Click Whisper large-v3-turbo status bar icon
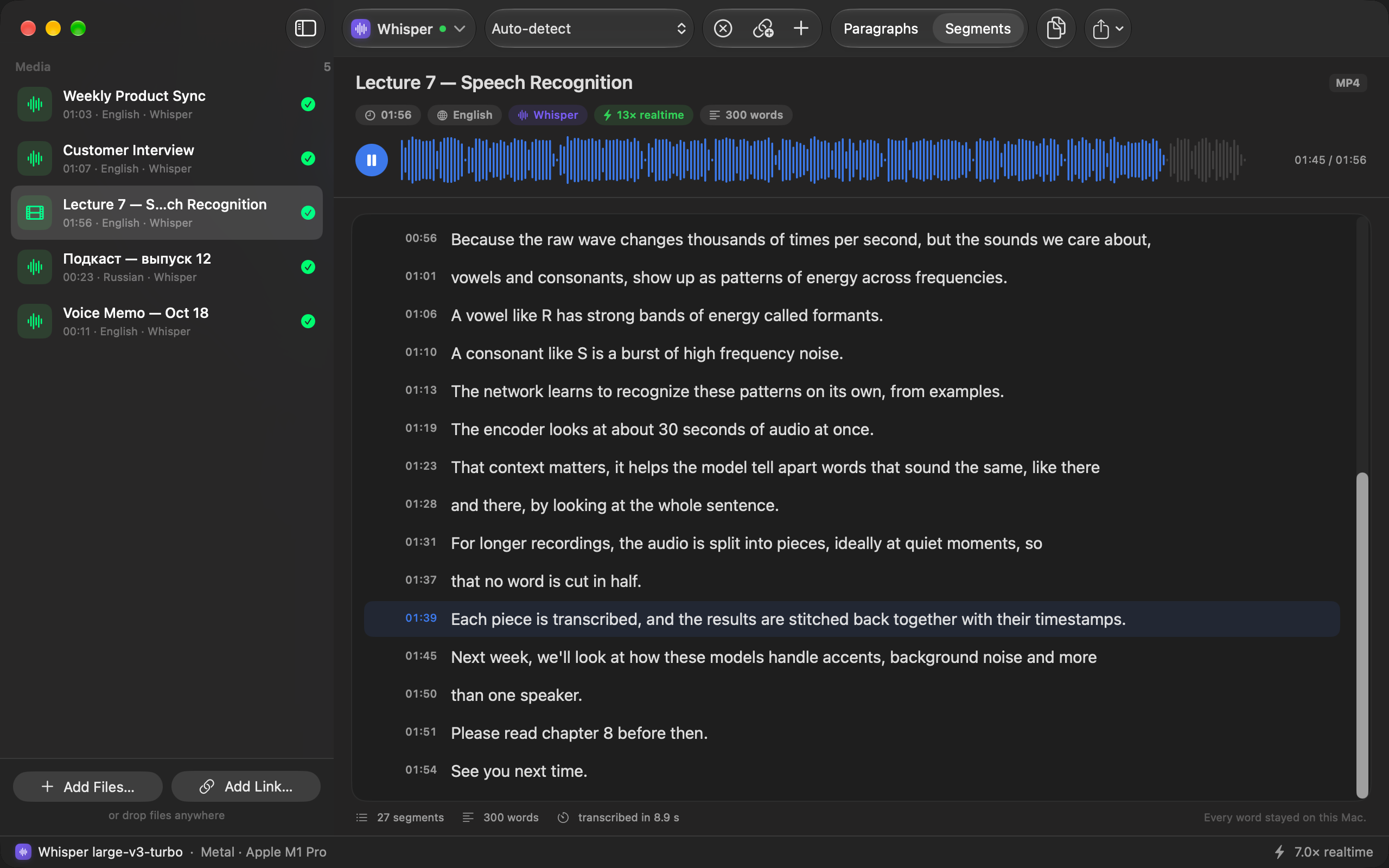The height and width of the screenshot is (868, 1389). (x=23, y=851)
